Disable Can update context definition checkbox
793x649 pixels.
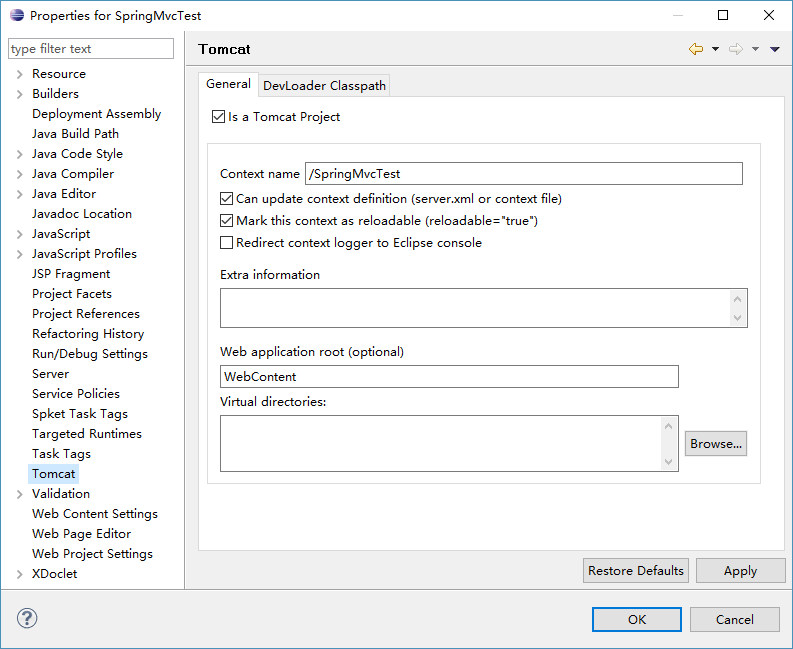[227, 199]
